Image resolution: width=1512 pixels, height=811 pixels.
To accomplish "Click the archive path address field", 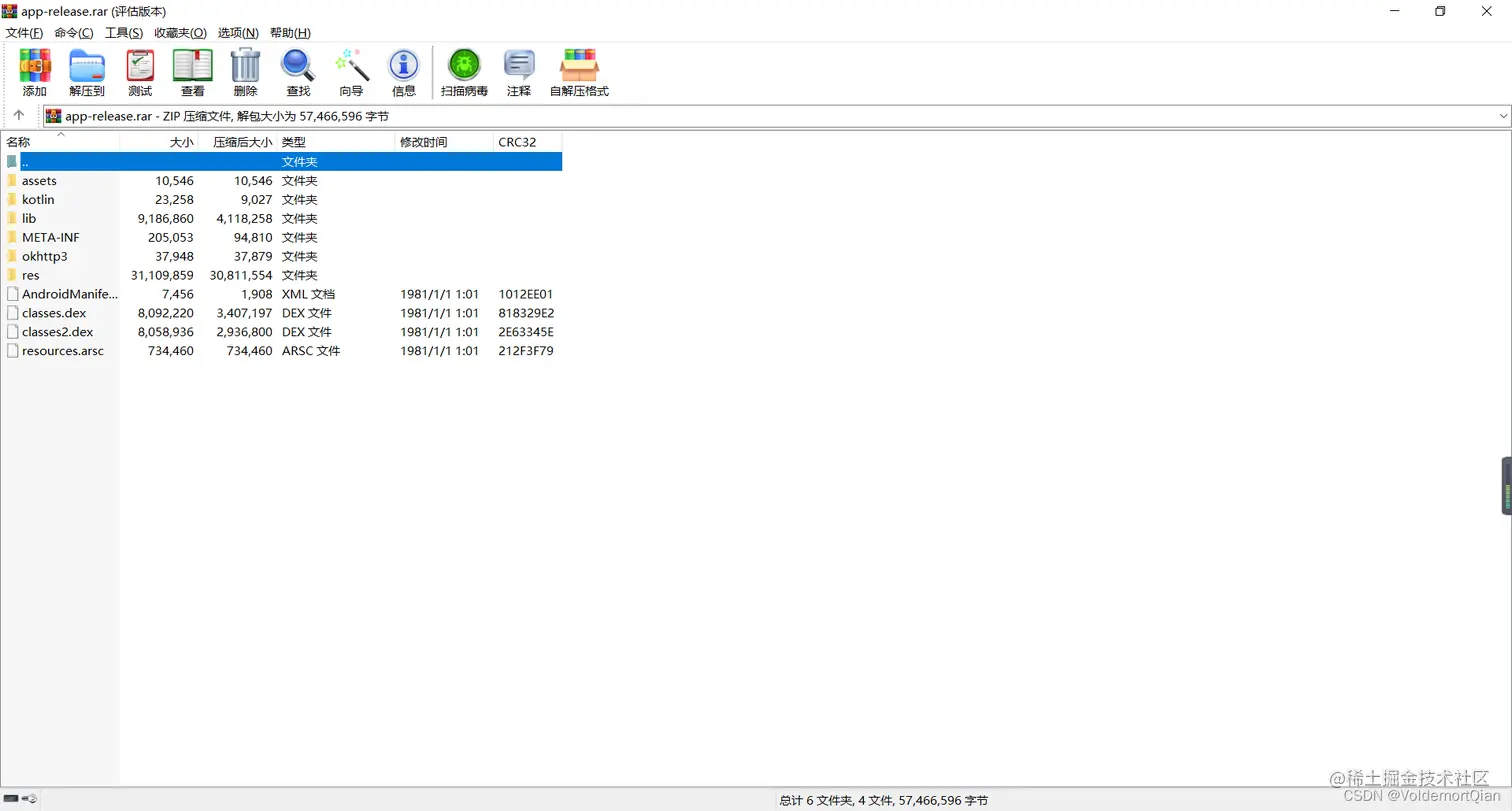I will click(x=776, y=117).
